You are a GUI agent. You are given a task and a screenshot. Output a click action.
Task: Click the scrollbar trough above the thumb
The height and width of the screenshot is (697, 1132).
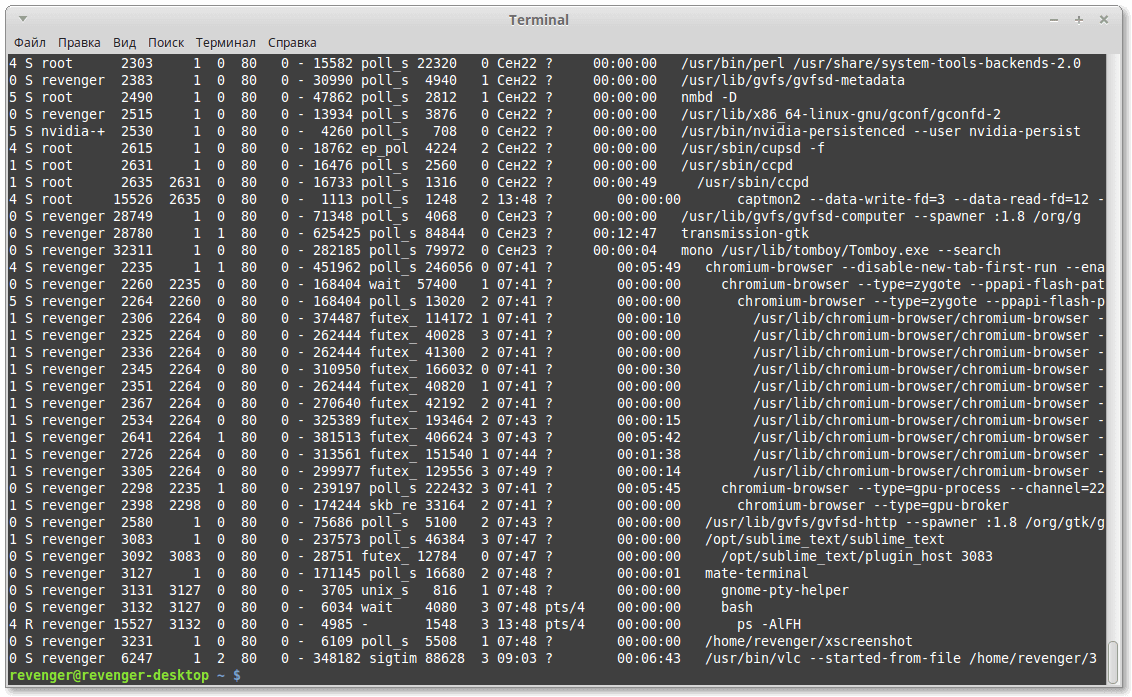click(1113, 347)
